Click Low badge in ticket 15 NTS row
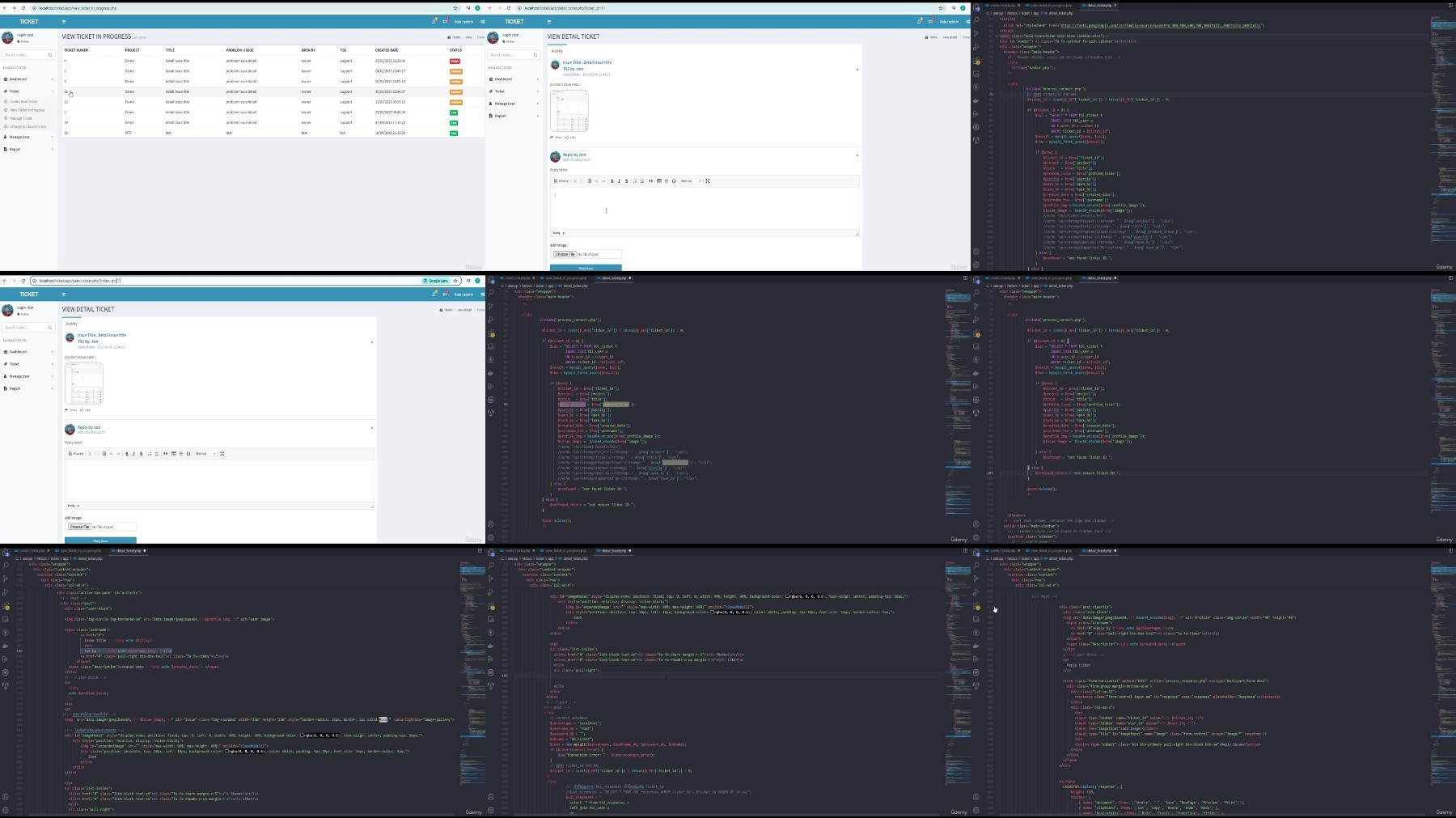This screenshot has width=1456, height=818. (x=454, y=133)
